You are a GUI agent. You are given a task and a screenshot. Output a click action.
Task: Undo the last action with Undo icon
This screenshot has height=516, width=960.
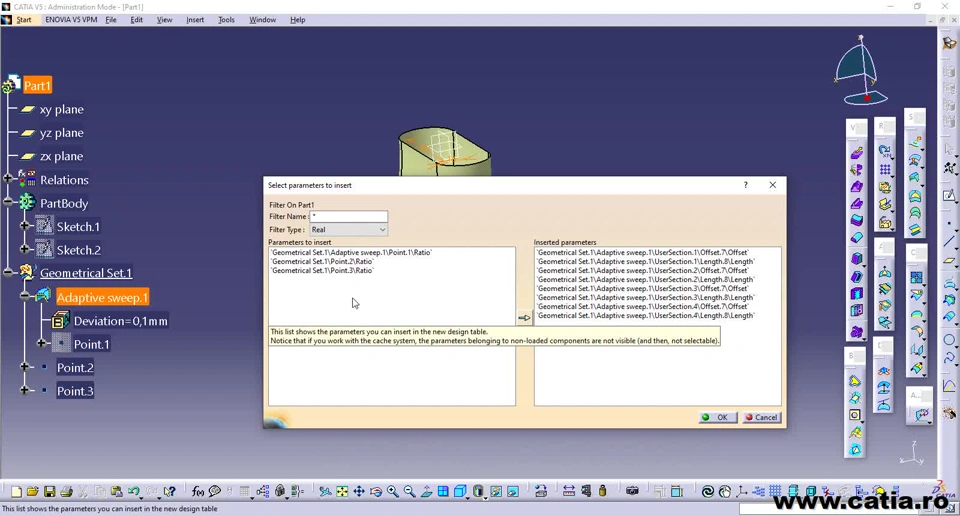[133, 491]
